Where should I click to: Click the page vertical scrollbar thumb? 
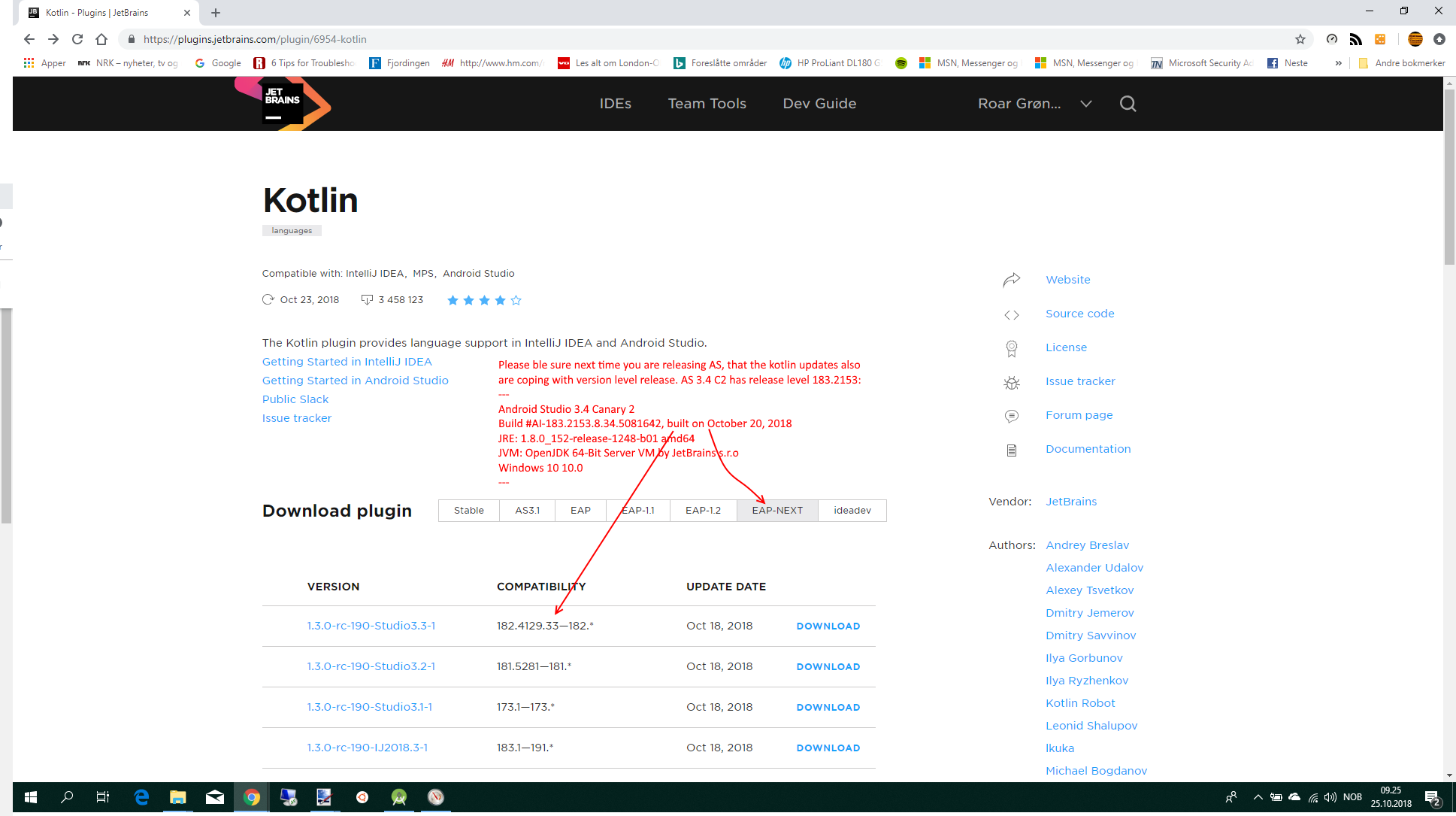pyautogui.click(x=1449, y=177)
